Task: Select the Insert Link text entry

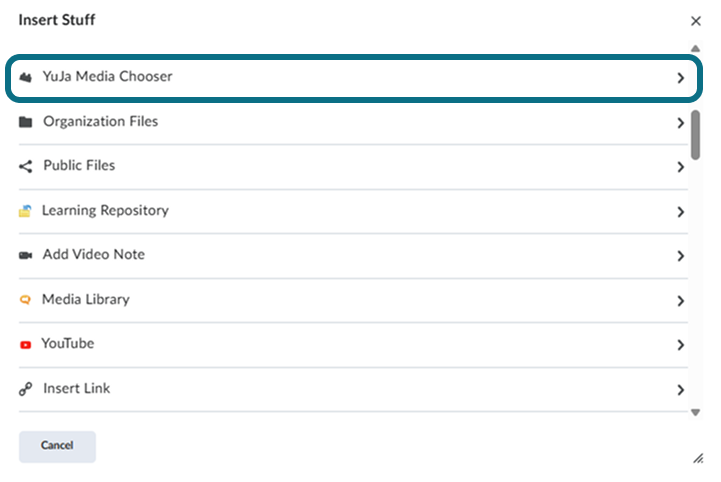Action: pyautogui.click(x=77, y=389)
